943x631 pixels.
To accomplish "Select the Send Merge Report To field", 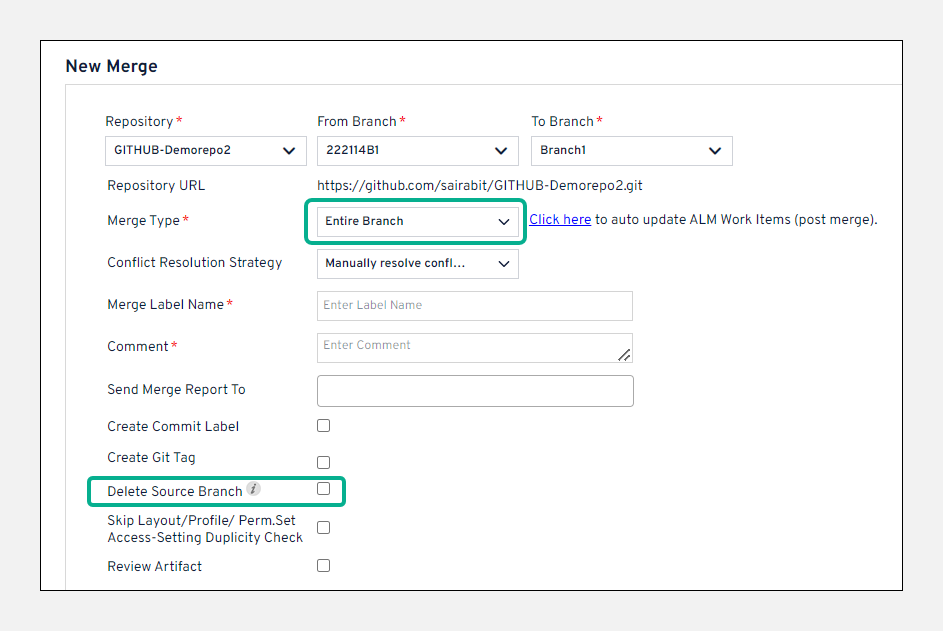I will (x=475, y=391).
